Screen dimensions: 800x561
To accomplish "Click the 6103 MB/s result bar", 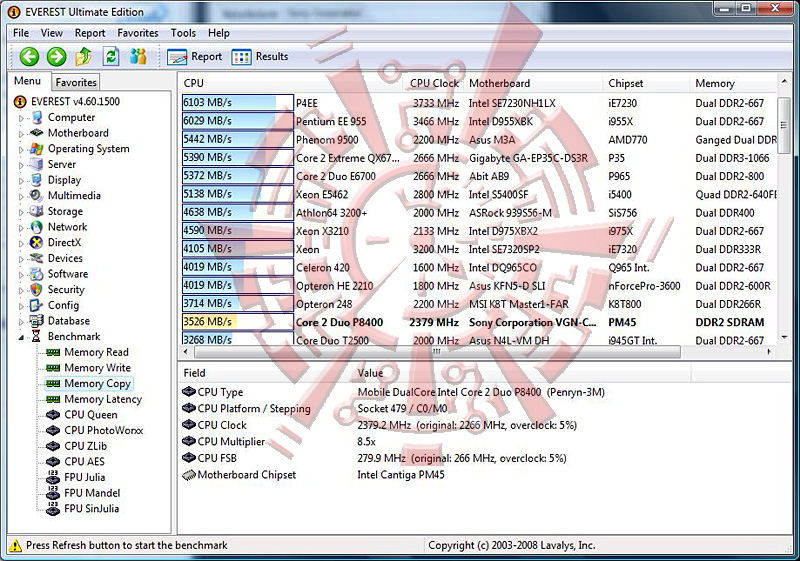I will pos(238,103).
